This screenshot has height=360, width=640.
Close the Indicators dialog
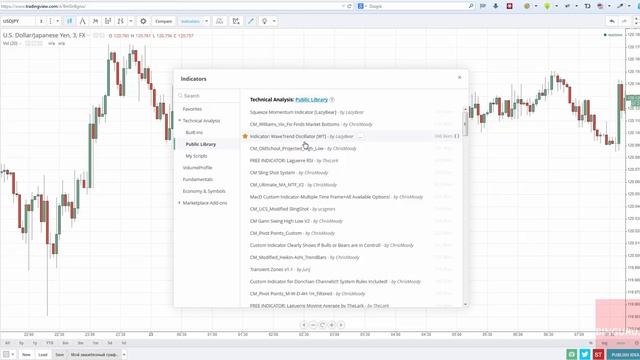(460, 78)
